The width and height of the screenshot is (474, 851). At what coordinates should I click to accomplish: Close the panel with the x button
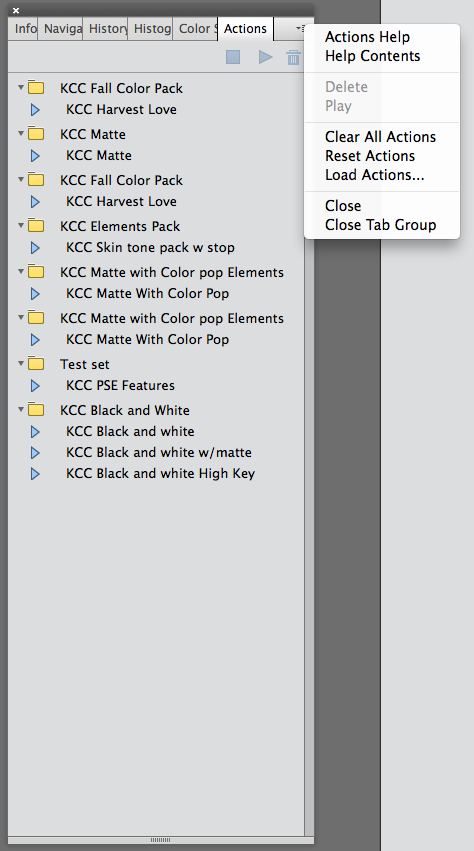16,10
